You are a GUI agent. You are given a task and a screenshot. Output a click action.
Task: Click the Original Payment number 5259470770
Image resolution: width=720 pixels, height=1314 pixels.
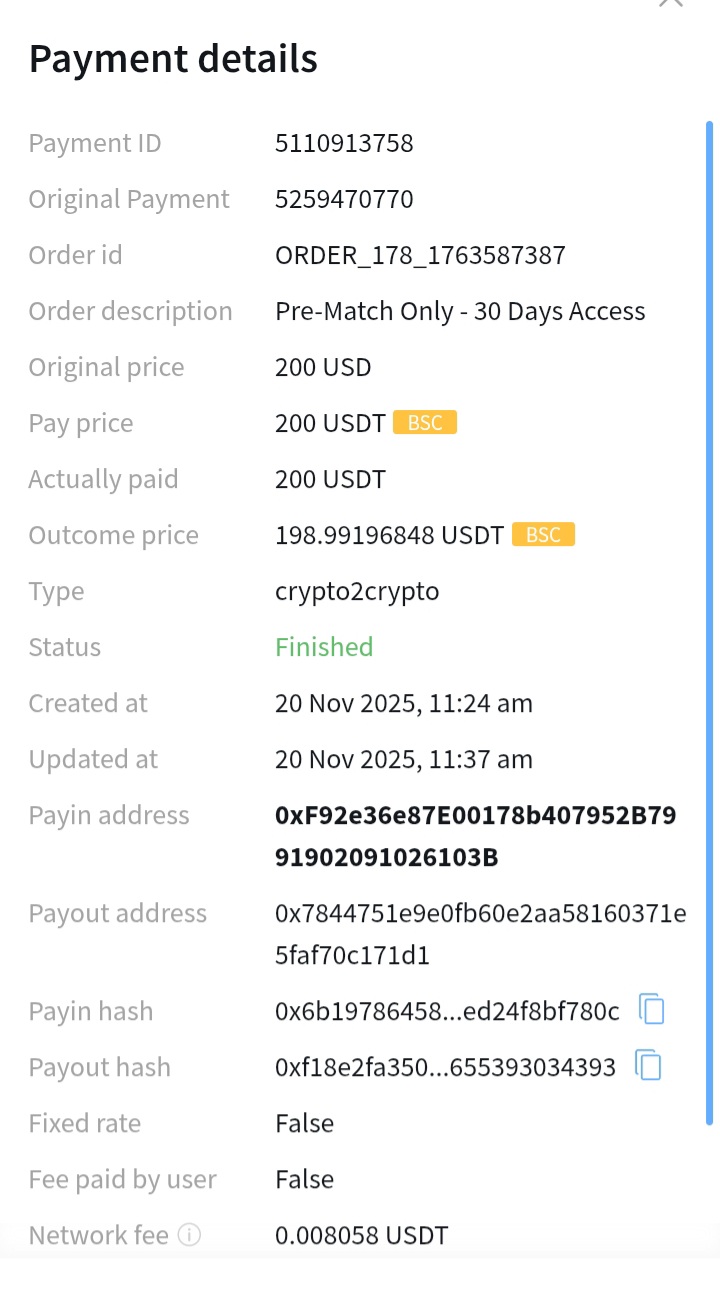pos(344,199)
